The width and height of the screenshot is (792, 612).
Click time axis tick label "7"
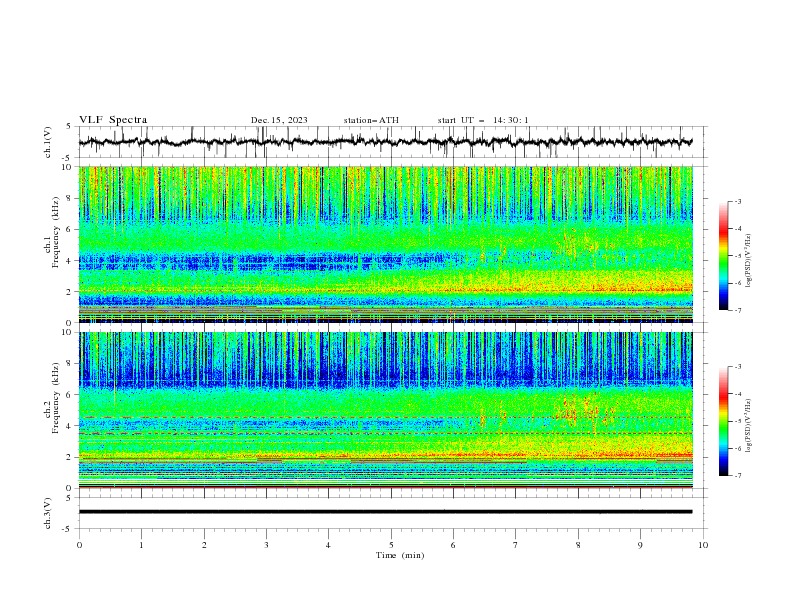[516, 545]
